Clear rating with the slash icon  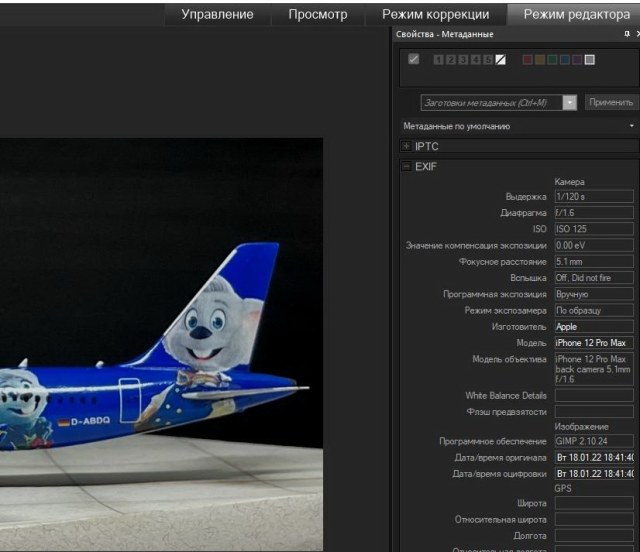[500, 60]
